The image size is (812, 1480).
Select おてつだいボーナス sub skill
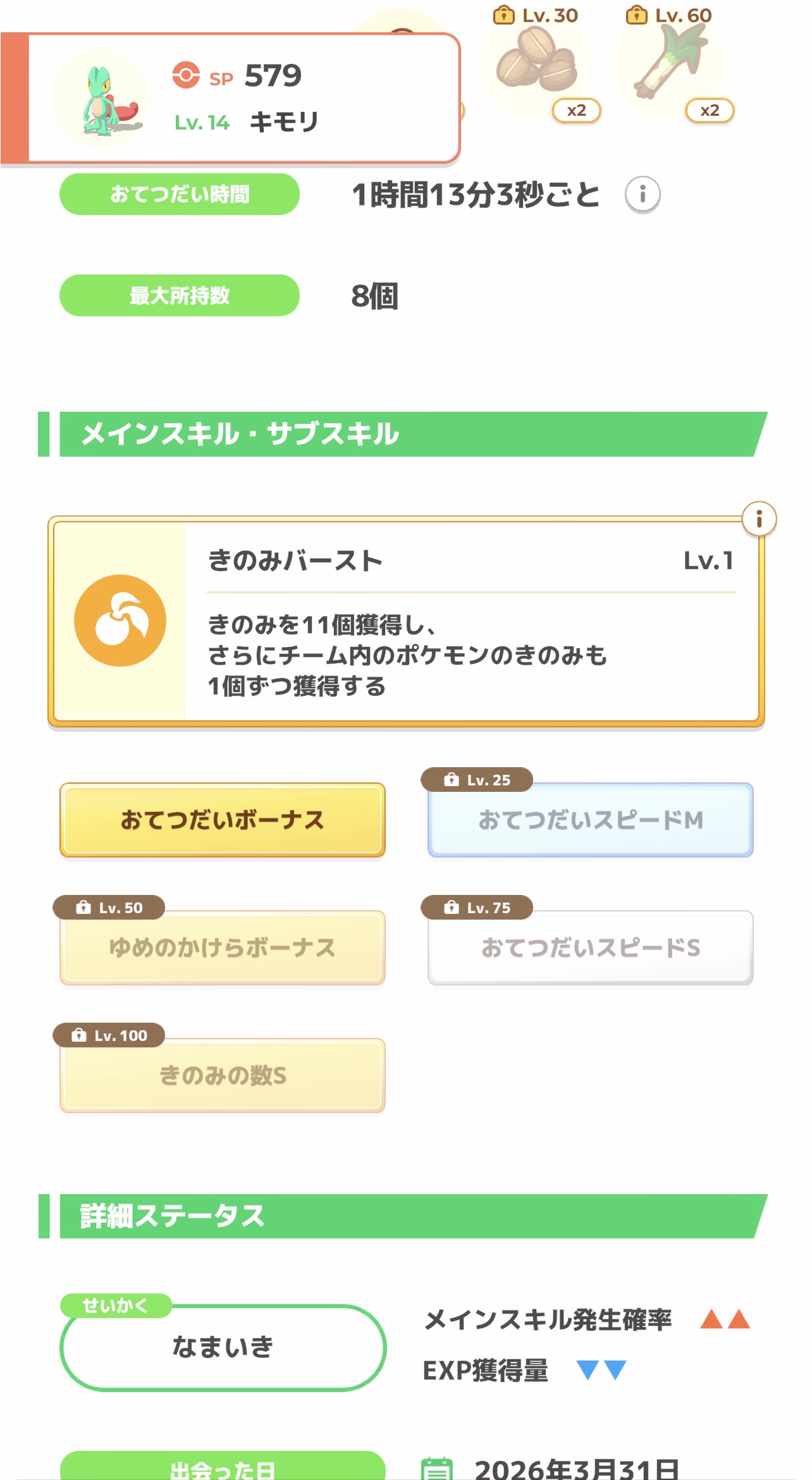coord(223,820)
